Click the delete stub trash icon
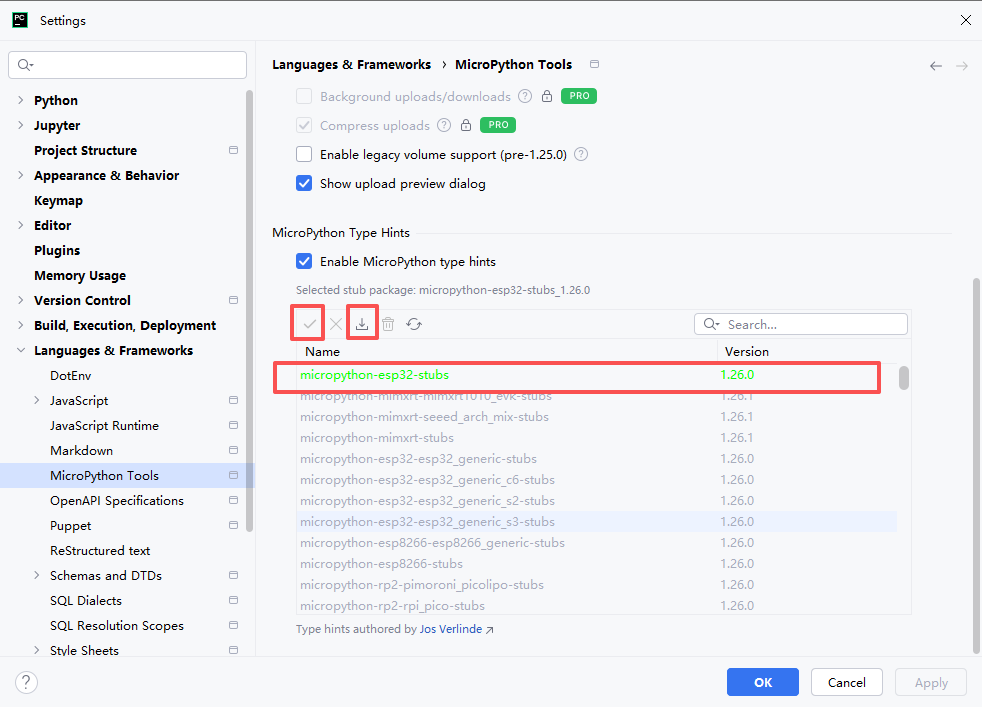The image size is (982, 707). [x=388, y=324]
